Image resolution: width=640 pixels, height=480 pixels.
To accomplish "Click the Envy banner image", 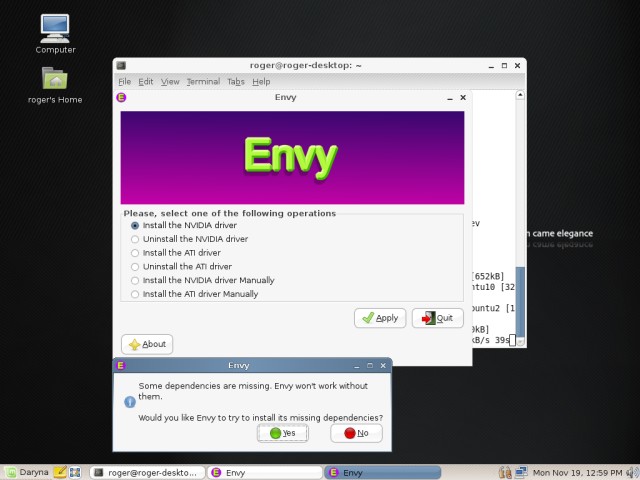I will [292, 158].
